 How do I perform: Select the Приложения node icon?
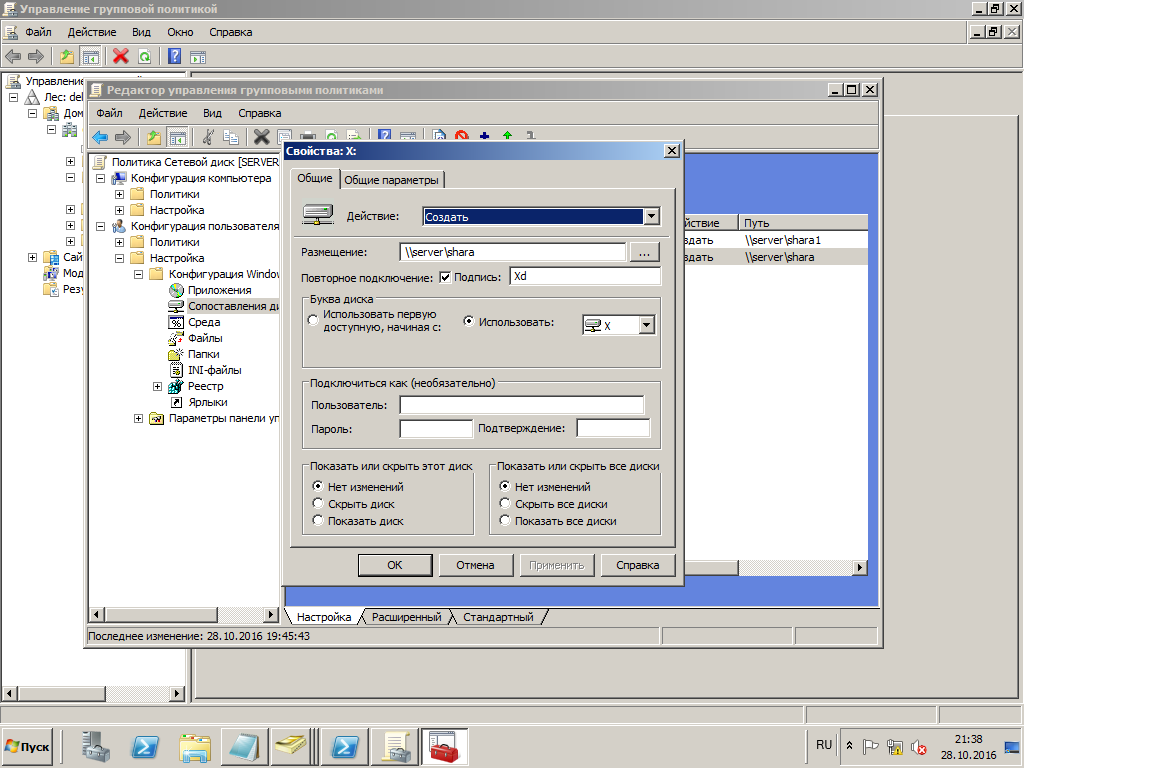(176, 290)
